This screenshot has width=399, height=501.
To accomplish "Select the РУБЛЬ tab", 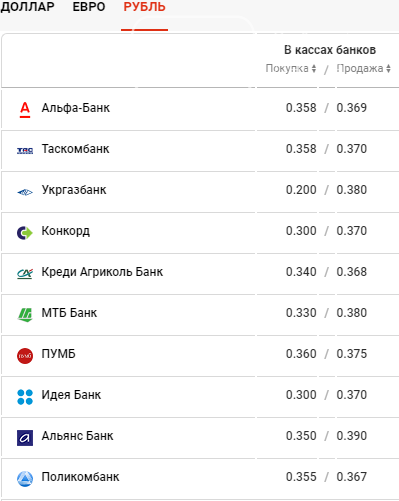I will tap(144, 7).
